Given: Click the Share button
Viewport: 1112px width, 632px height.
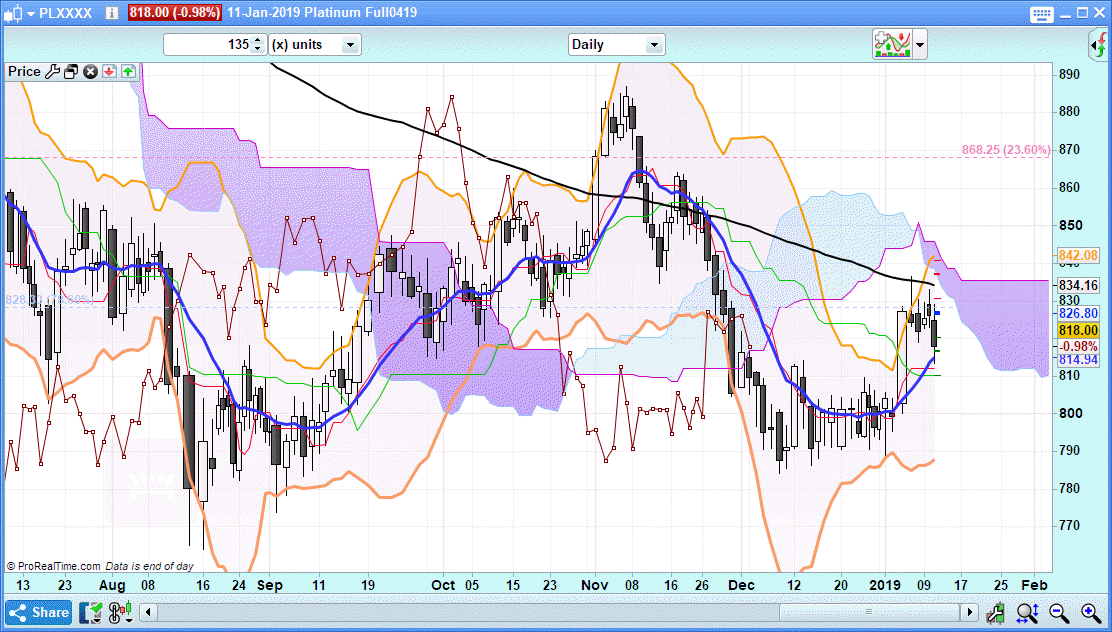Looking at the screenshot, I should pyautogui.click(x=38, y=612).
